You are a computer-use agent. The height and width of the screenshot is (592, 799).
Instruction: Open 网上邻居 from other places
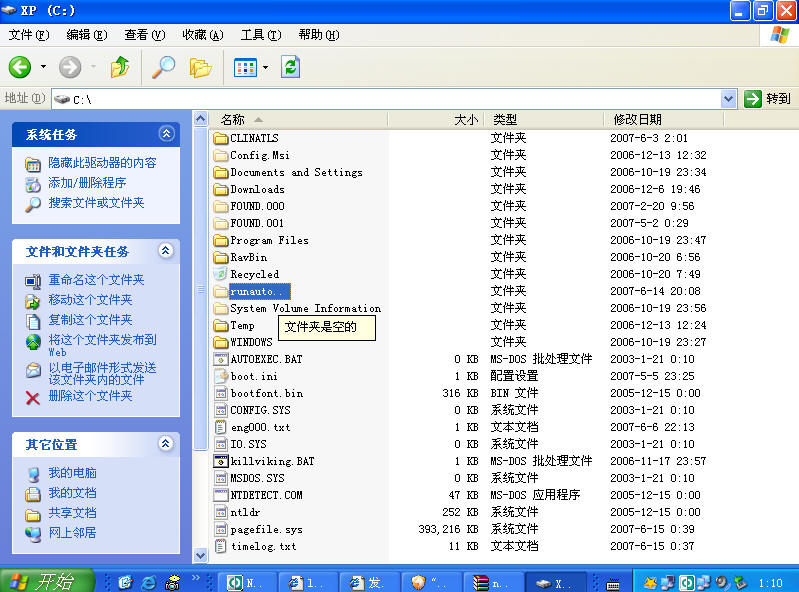[x=72, y=532]
